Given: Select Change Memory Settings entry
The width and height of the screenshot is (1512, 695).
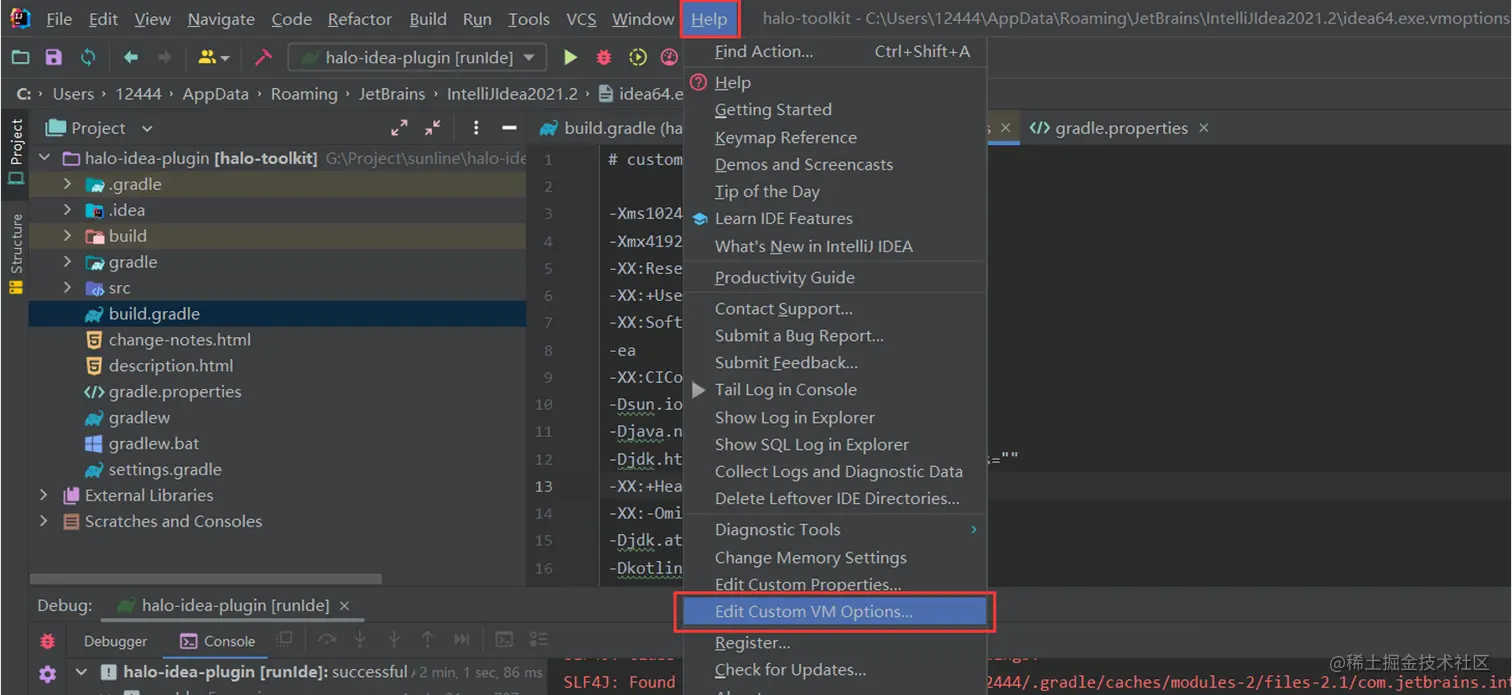Looking at the screenshot, I should coord(835,558).
